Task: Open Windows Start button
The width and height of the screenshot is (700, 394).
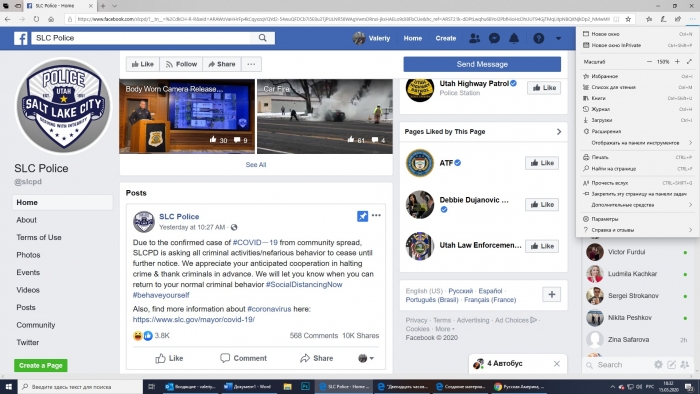Action: (8, 387)
